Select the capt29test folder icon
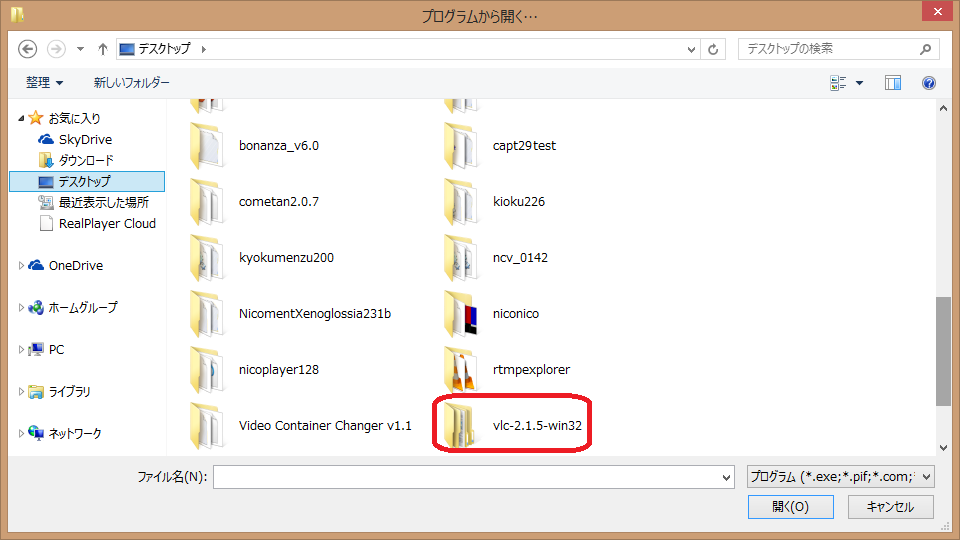960x540 pixels. [460, 146]
